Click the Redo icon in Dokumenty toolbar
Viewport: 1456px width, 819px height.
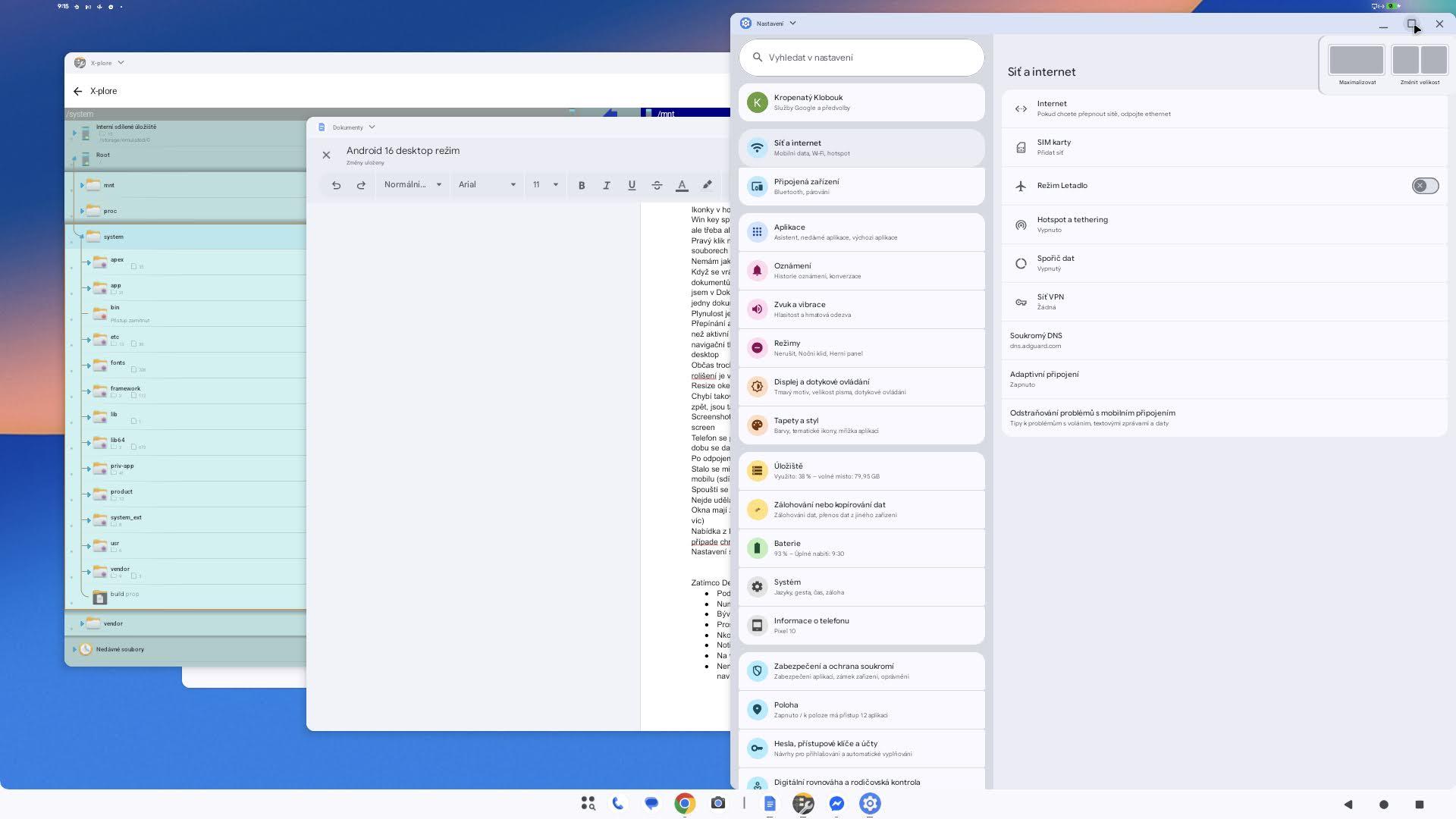click(x=361, y=185)
